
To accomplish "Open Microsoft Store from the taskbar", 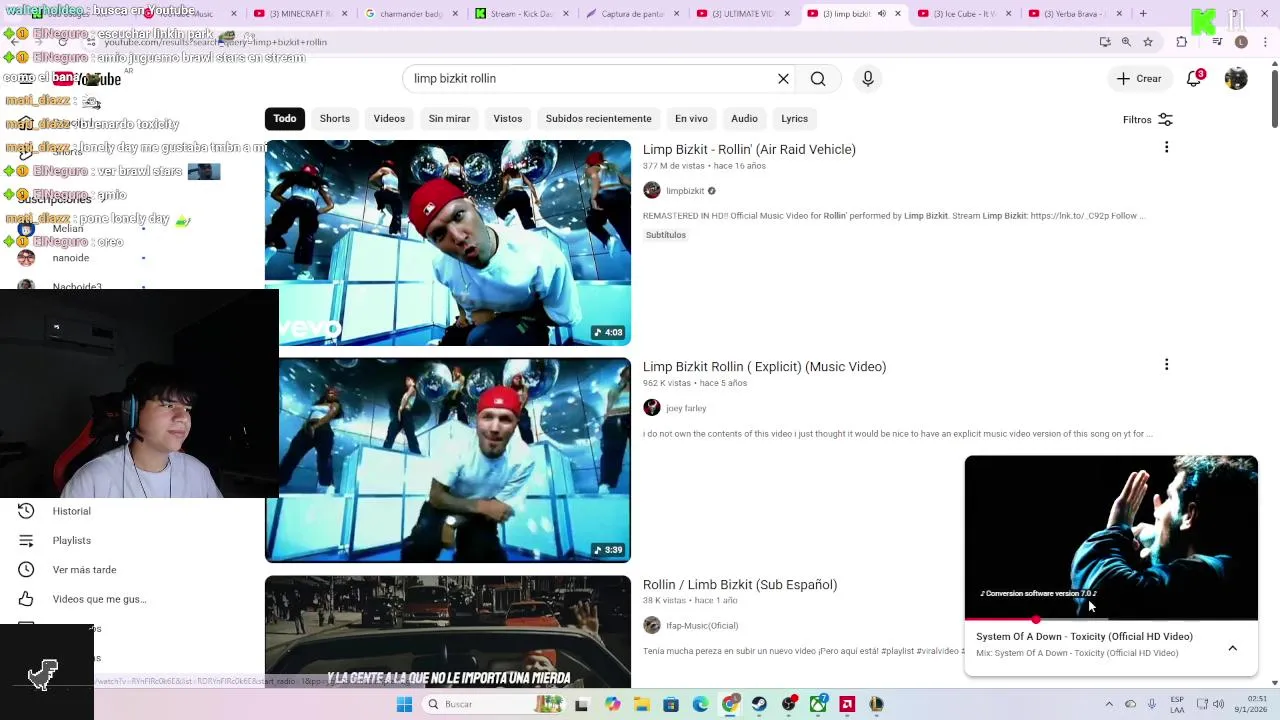I will click(671, 704).
